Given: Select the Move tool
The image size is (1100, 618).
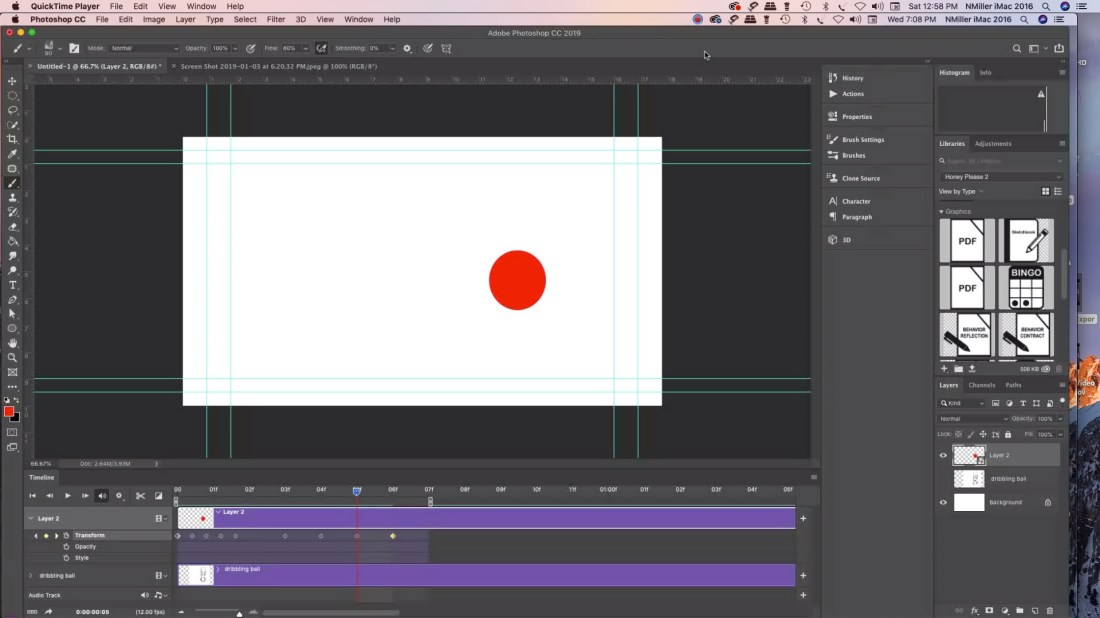Looking at the screenshot, I should (13, 81).
